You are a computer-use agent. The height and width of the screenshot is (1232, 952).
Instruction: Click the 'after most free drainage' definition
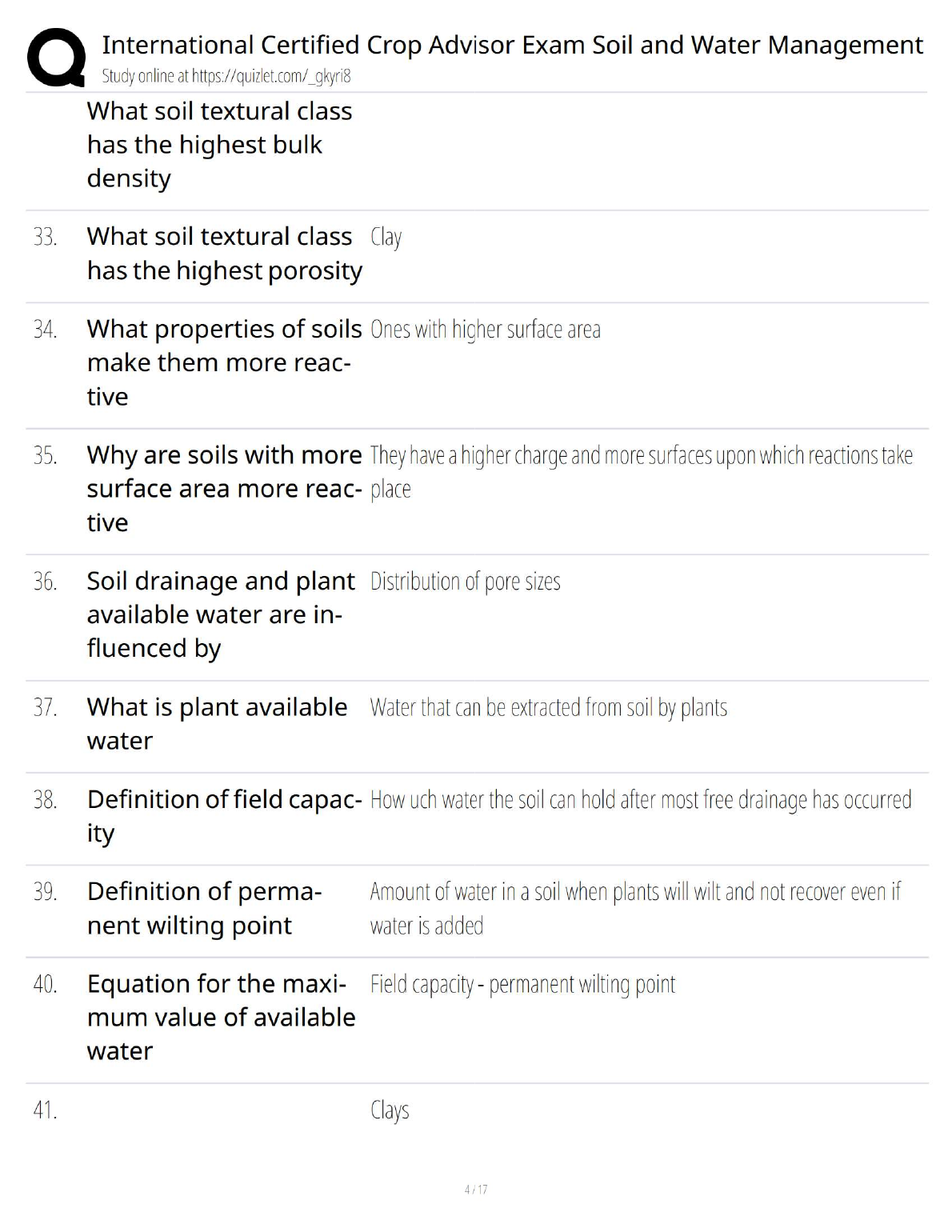click(640, 800)
